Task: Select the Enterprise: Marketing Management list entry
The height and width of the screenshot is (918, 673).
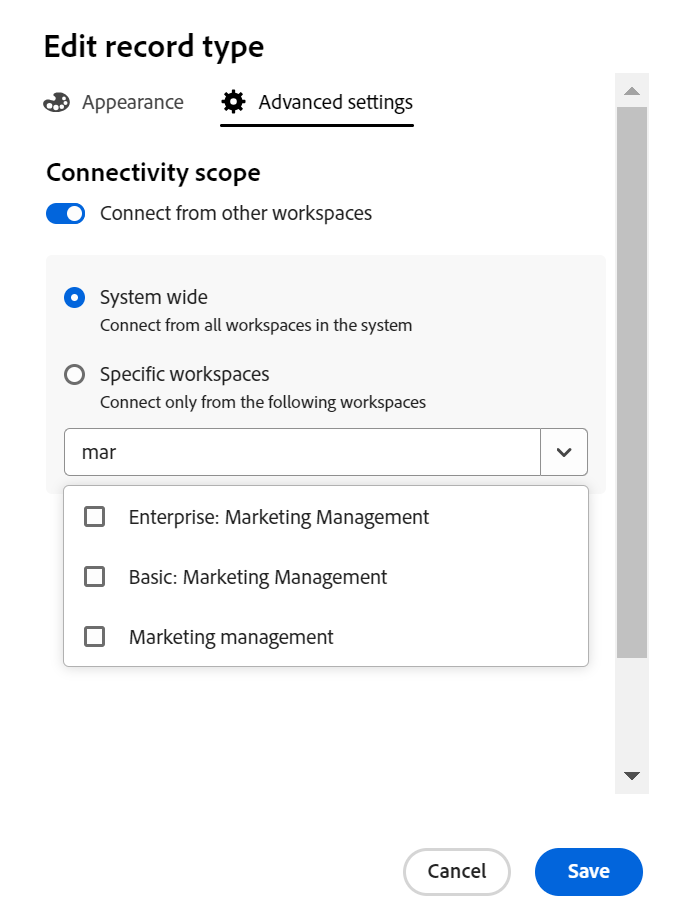Action: pyautogui.click(x=278, y=517)
